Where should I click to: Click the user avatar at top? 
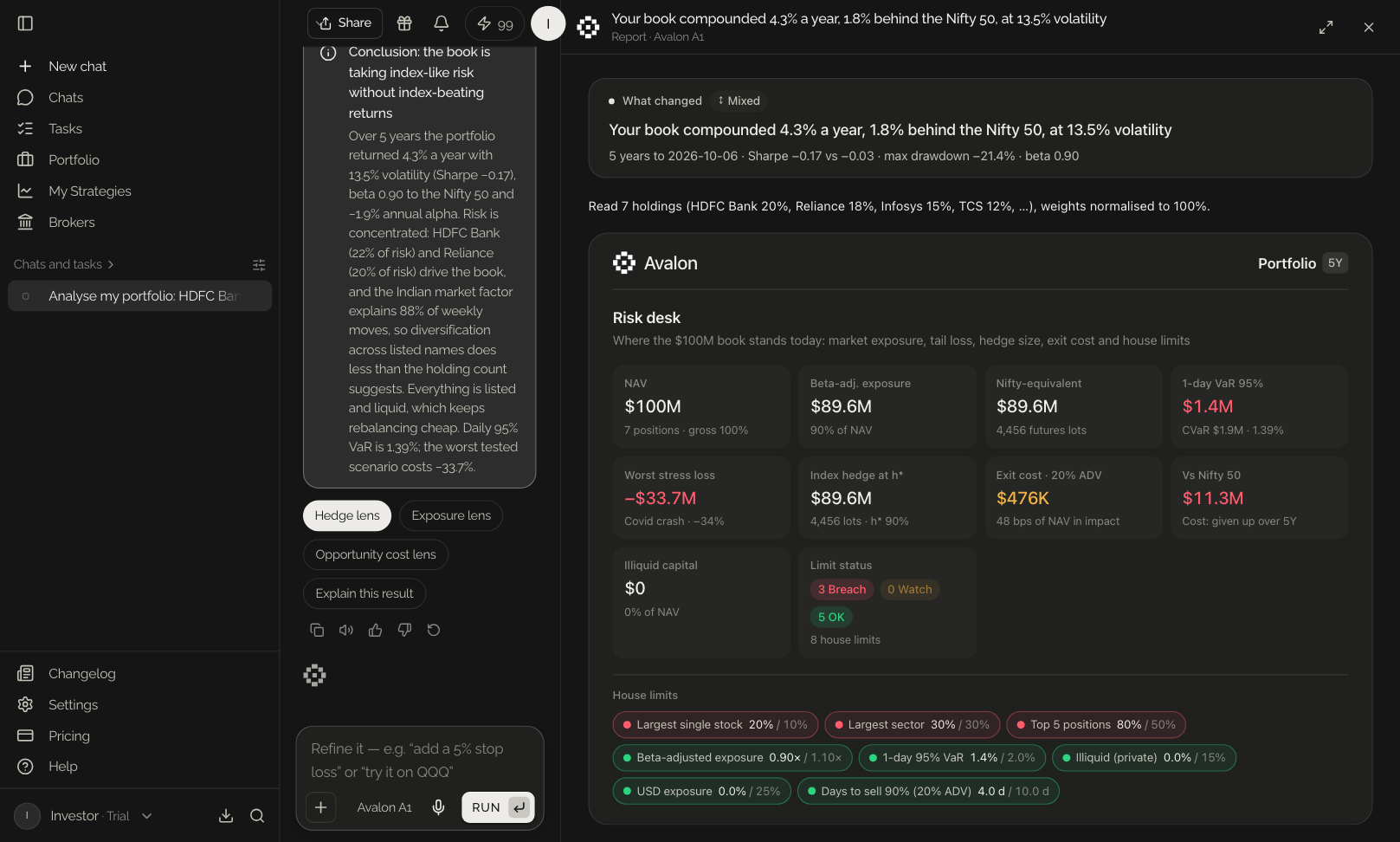click(x=548, y=23)
